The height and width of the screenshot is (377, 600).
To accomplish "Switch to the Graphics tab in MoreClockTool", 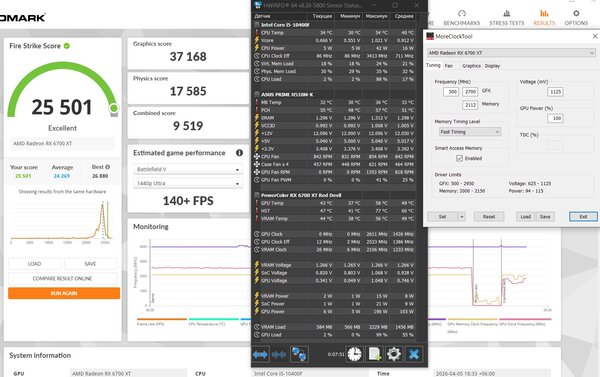I will point(471,66).
